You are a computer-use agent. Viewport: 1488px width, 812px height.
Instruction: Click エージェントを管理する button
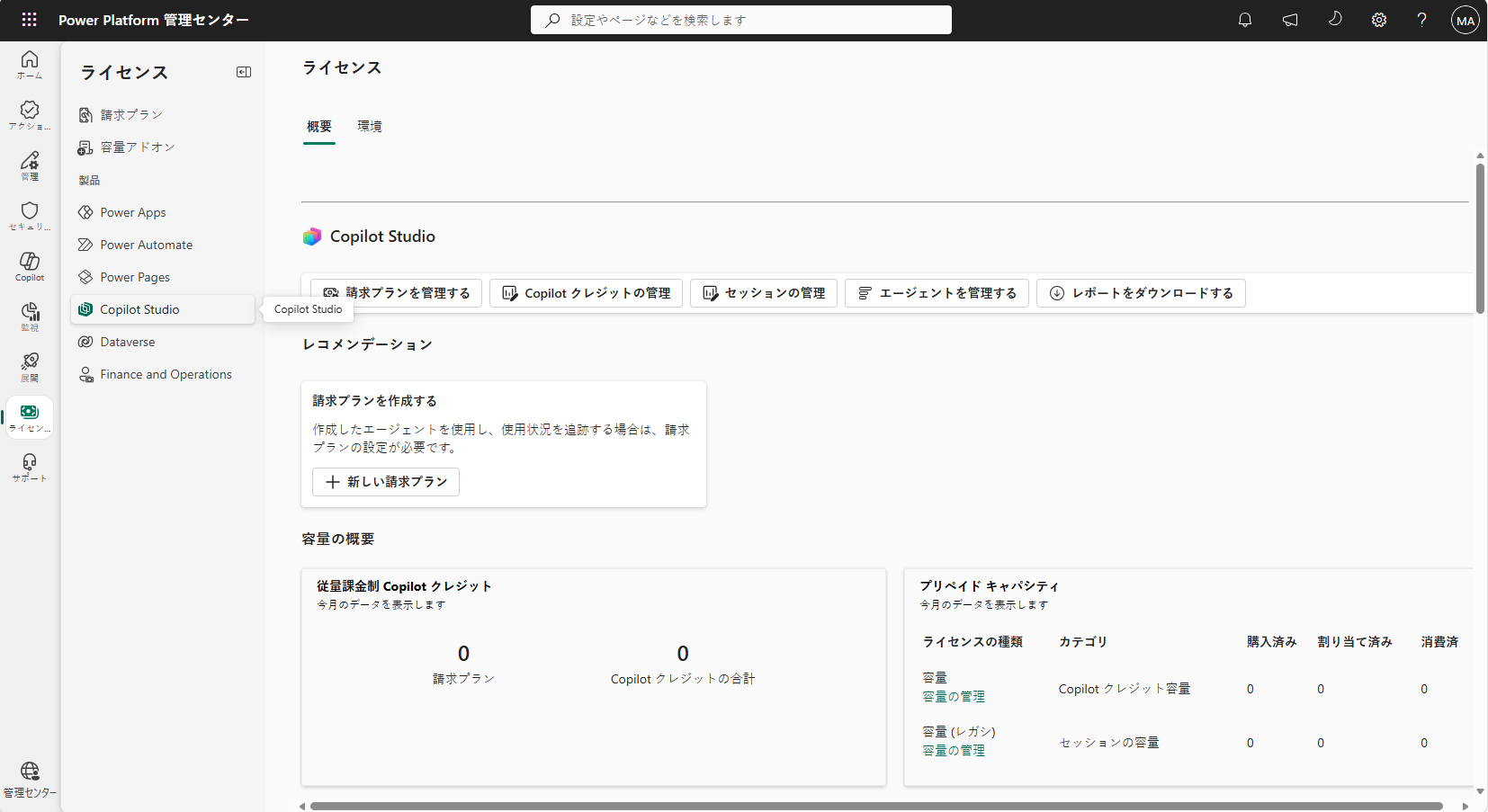click(937, 293)
